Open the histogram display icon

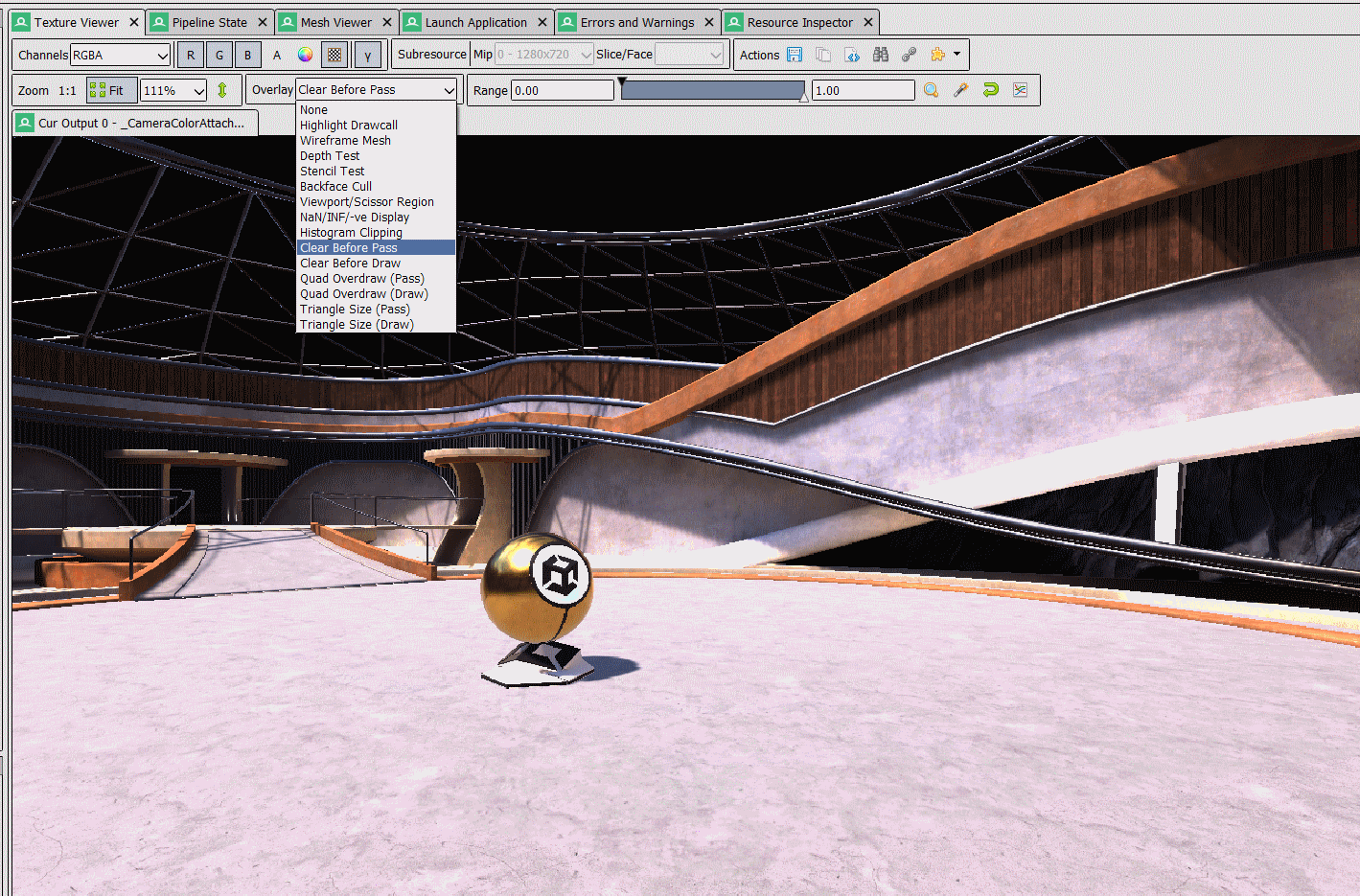point(1021,90)
